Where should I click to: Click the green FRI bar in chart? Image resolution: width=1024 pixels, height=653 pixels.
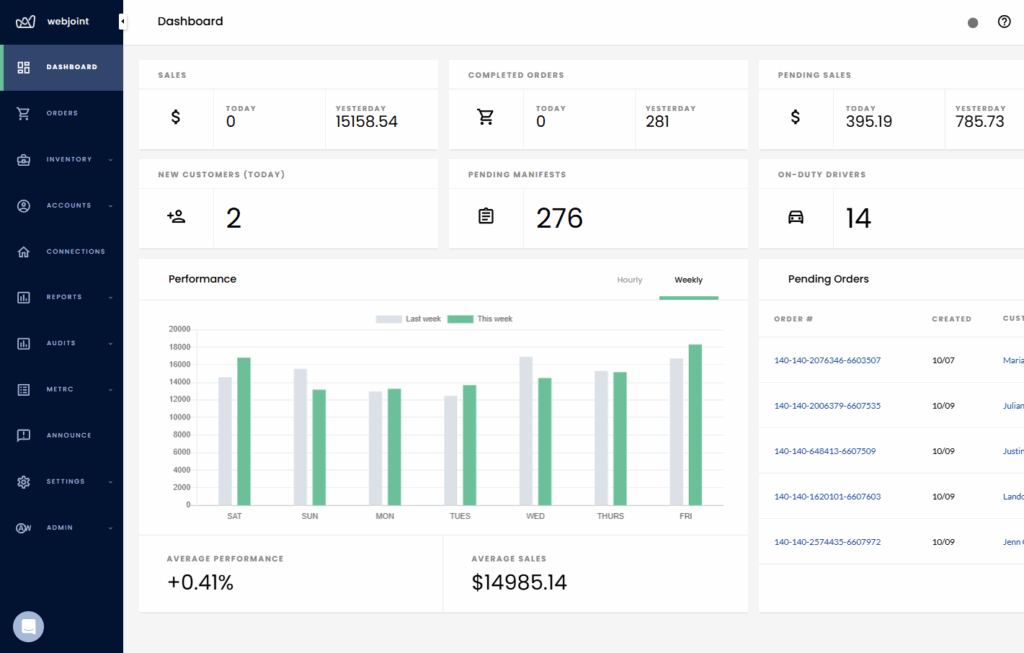click(x=695, y=425)
